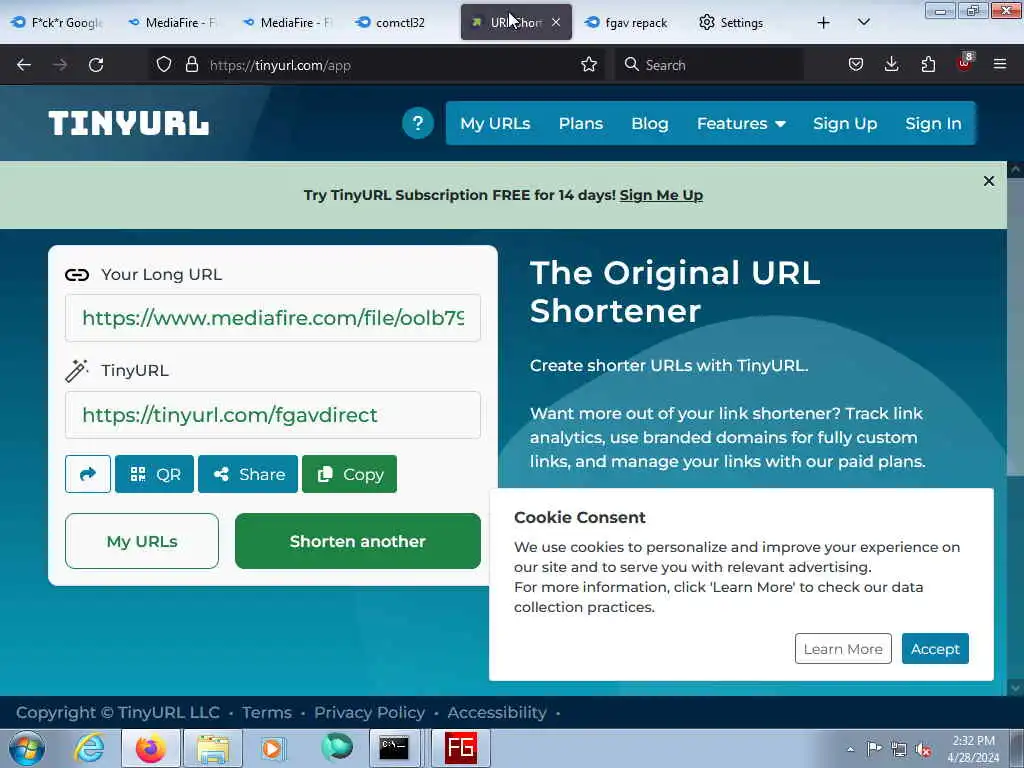
Task: Switch to the fgav repack tab
Action: pos(627,23)
